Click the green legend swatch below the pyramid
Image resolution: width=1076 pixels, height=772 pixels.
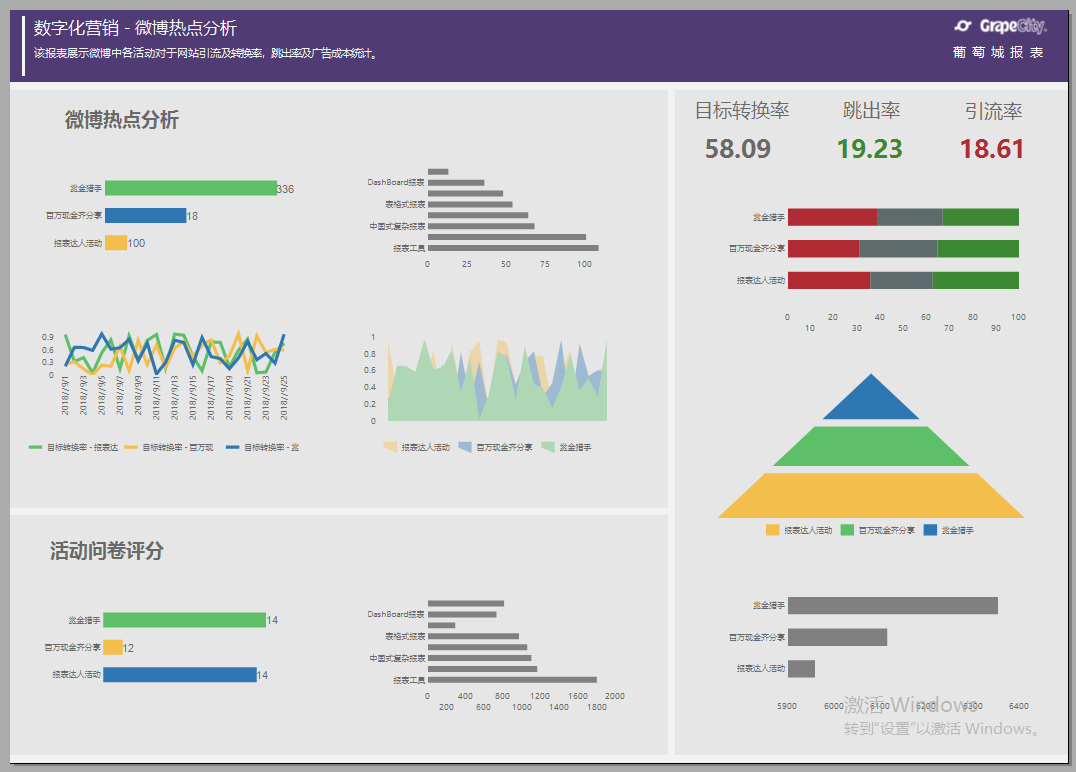[x=847, y=530]
